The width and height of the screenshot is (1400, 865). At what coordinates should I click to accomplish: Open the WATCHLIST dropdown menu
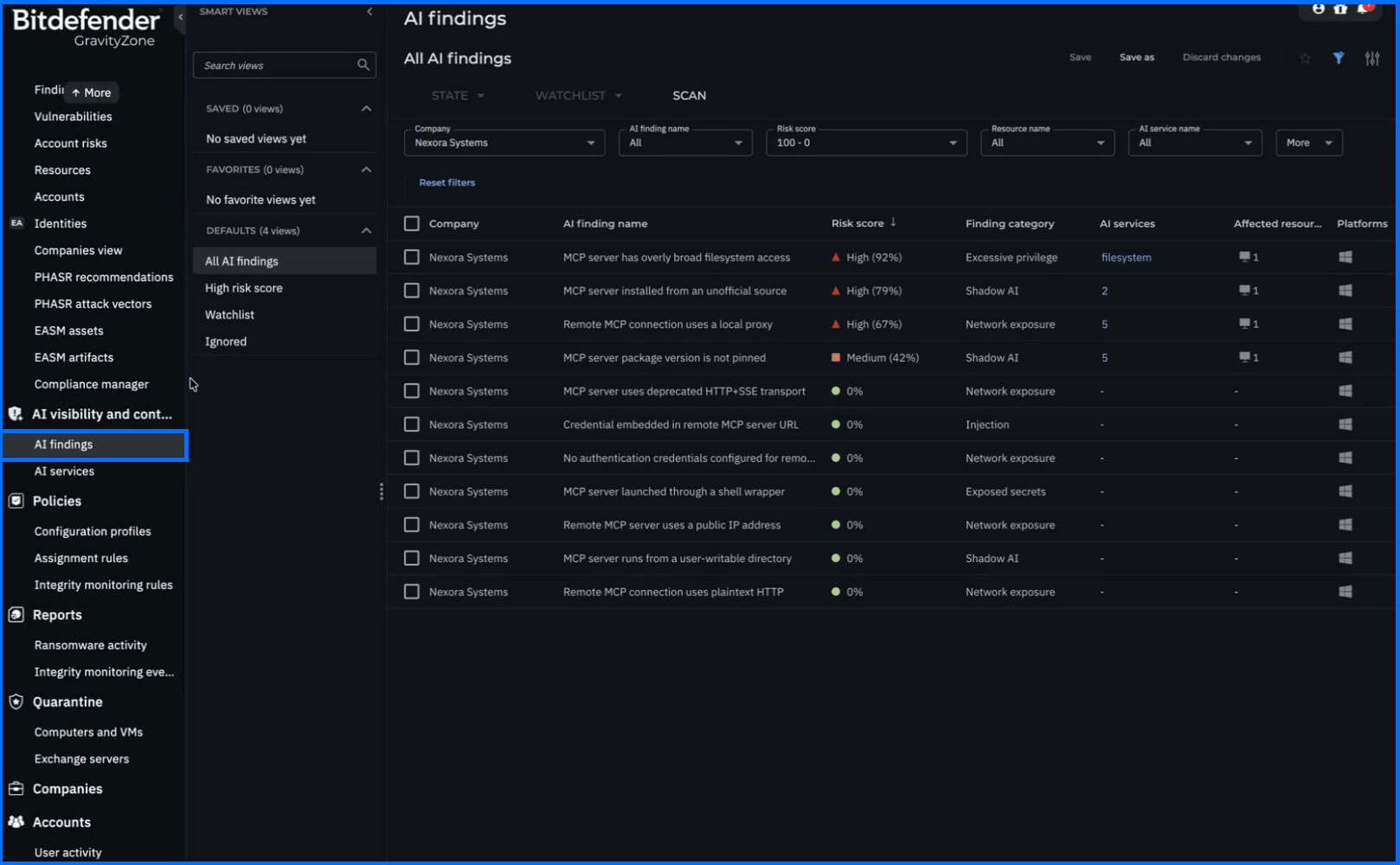coord(578,95)
